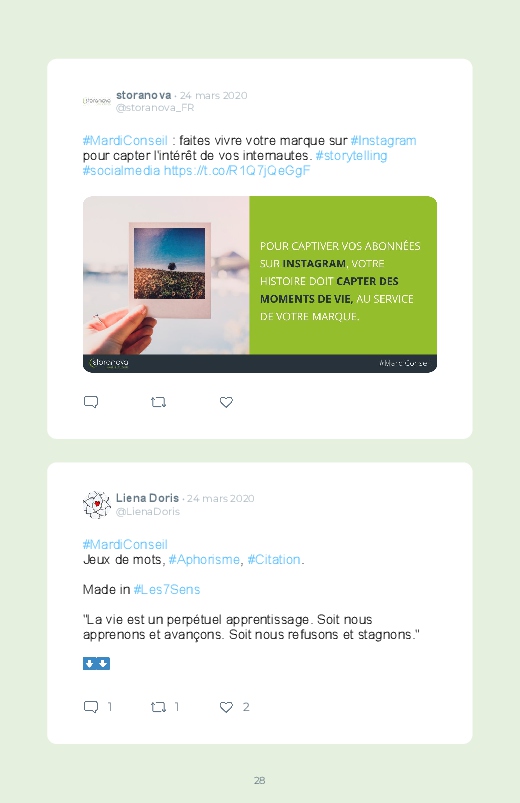
Task: Click the Liena Doris profile avatar
Action: click(x=97, y=504)
